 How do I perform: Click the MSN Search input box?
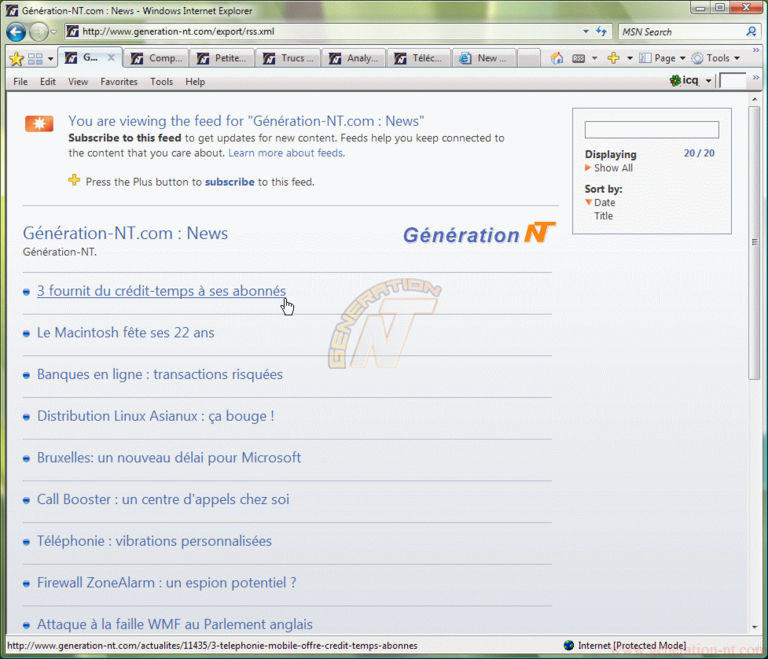click(x=681, y=32)
